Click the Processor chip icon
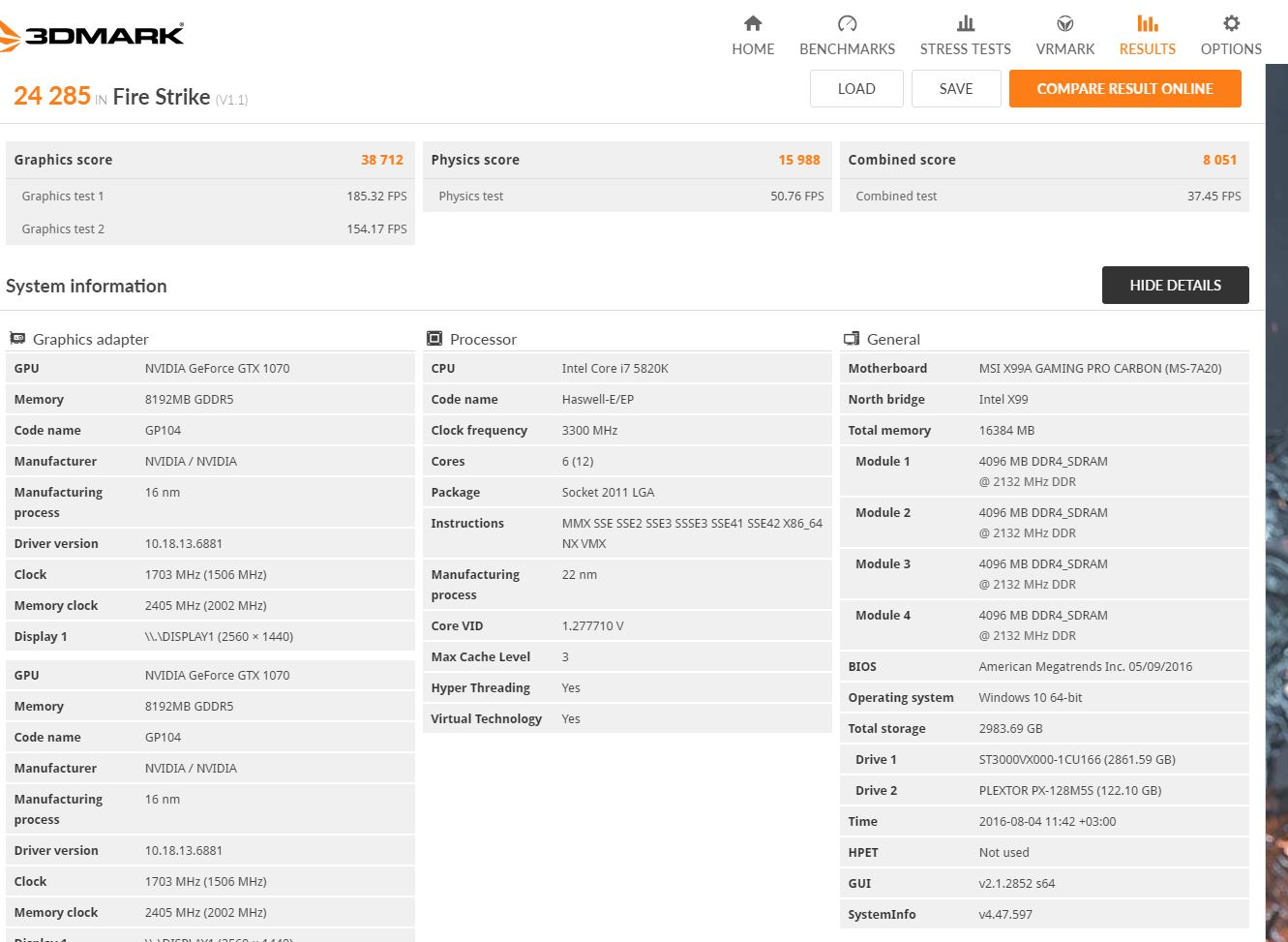This screenshot has height=942, width=1288. tap(434, 338)
